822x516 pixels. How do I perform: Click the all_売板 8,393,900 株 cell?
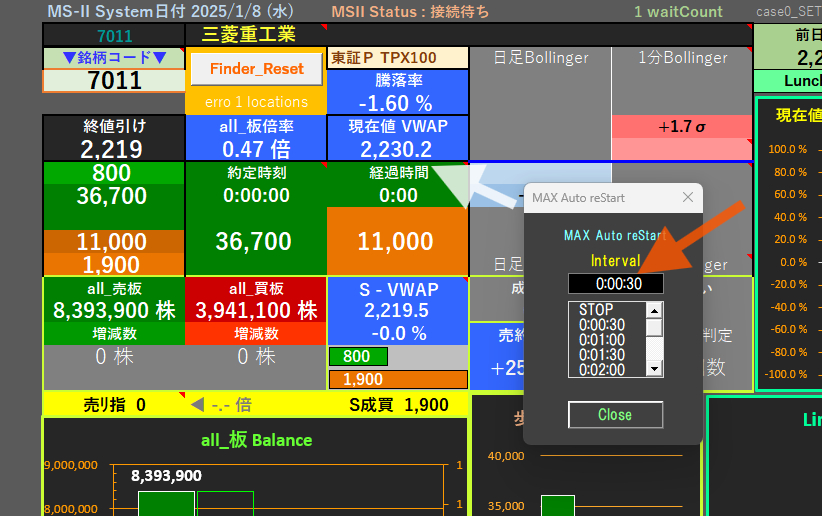[x=114, y=300]
